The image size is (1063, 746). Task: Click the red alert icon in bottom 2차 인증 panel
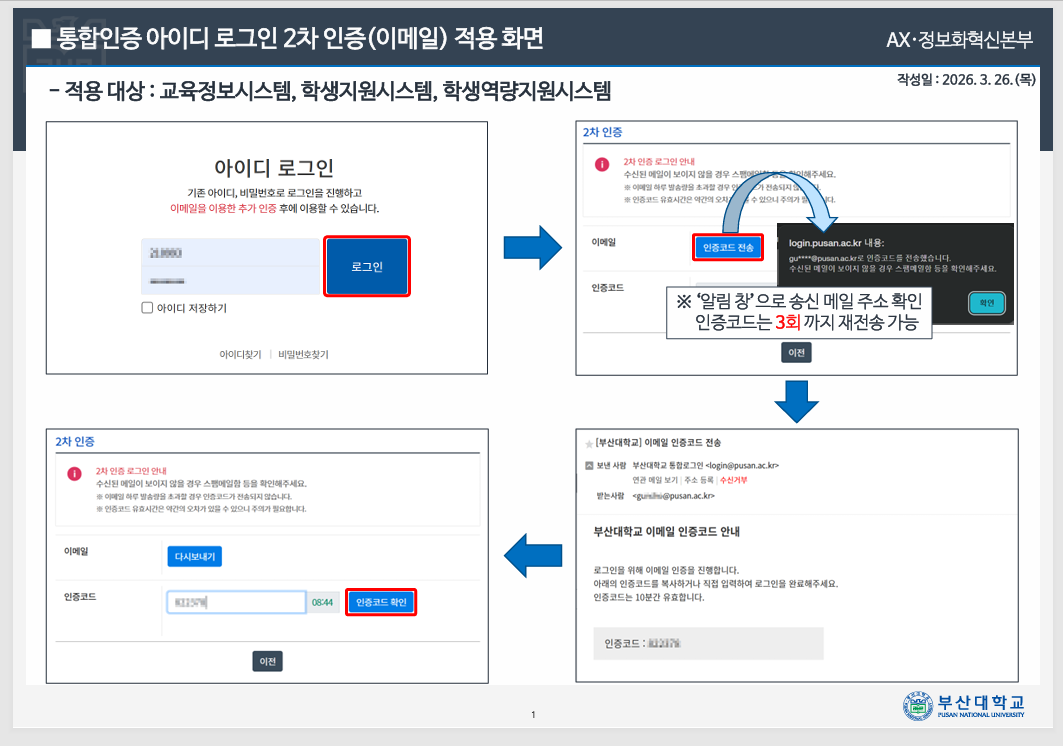click(74, 474)
